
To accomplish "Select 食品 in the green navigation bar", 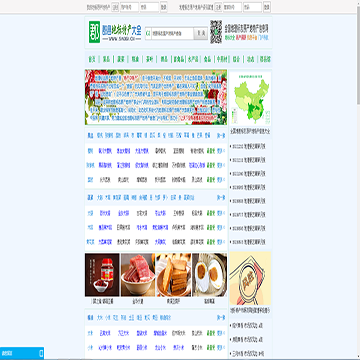I will click(207, 59).
